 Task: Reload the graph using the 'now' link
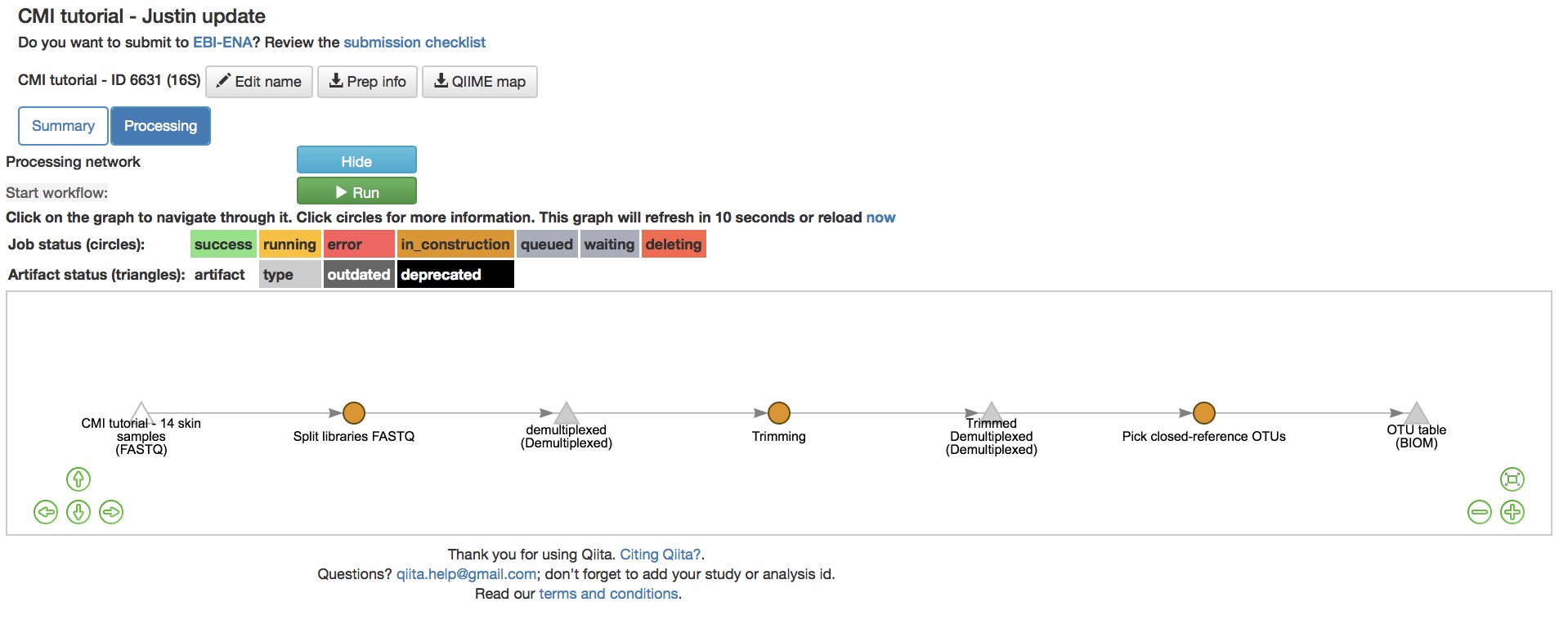880,218
